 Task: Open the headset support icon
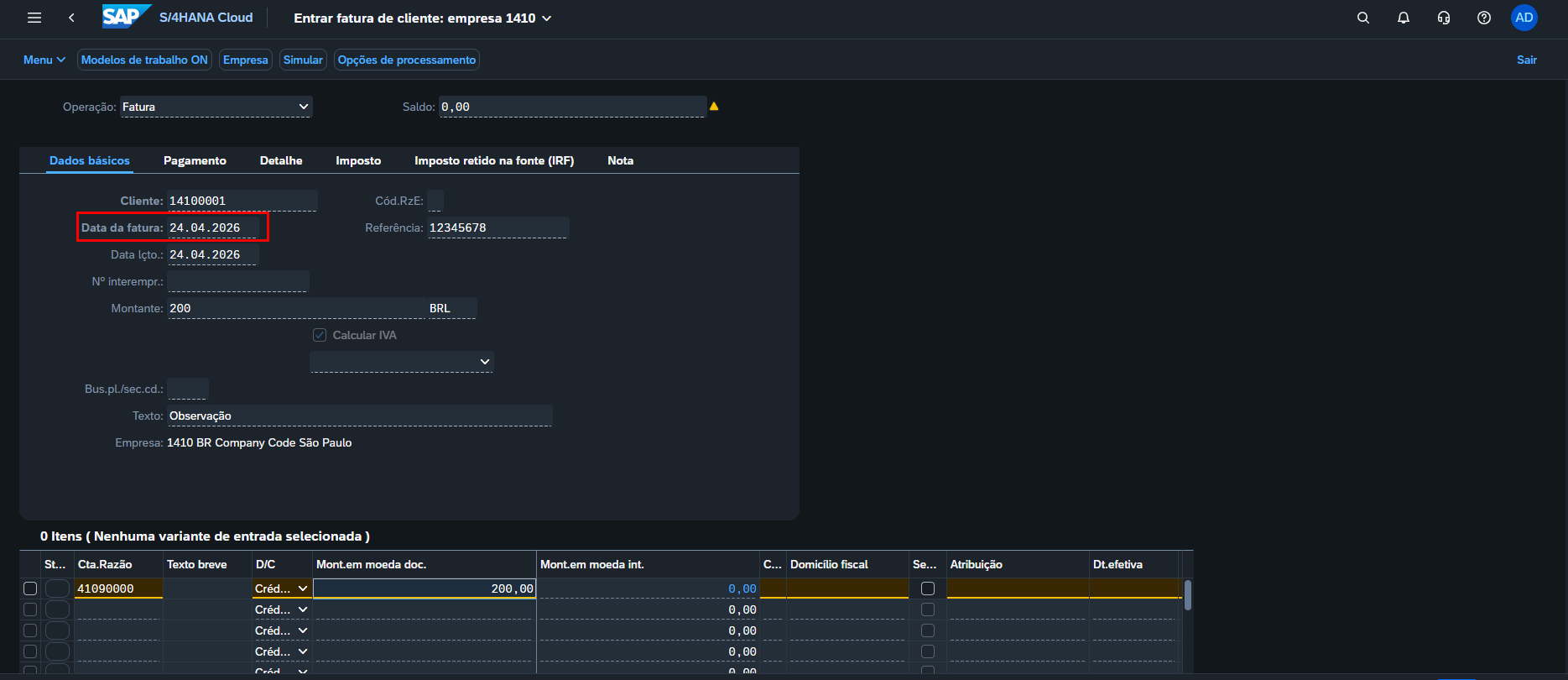1444,18
